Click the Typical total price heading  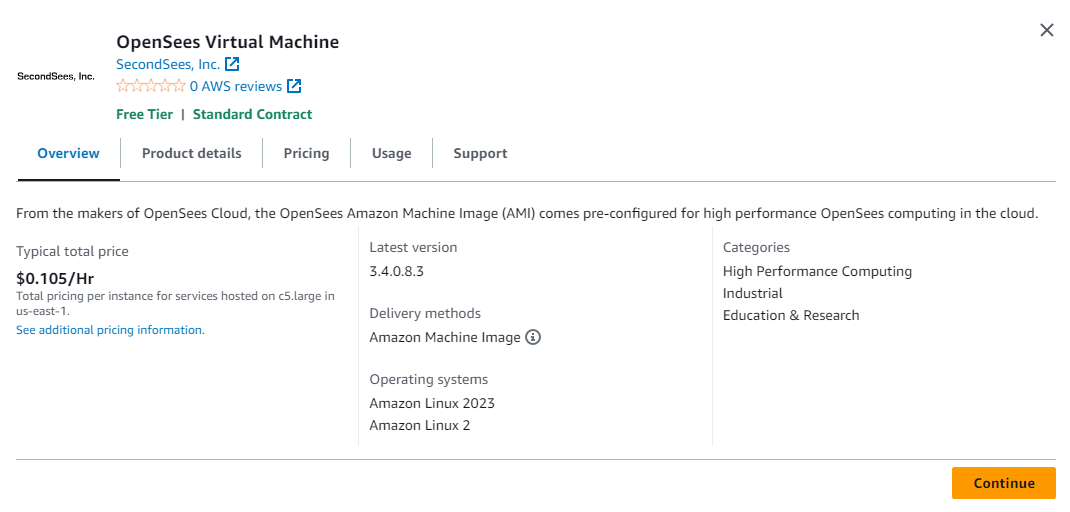tap(72, 251)
